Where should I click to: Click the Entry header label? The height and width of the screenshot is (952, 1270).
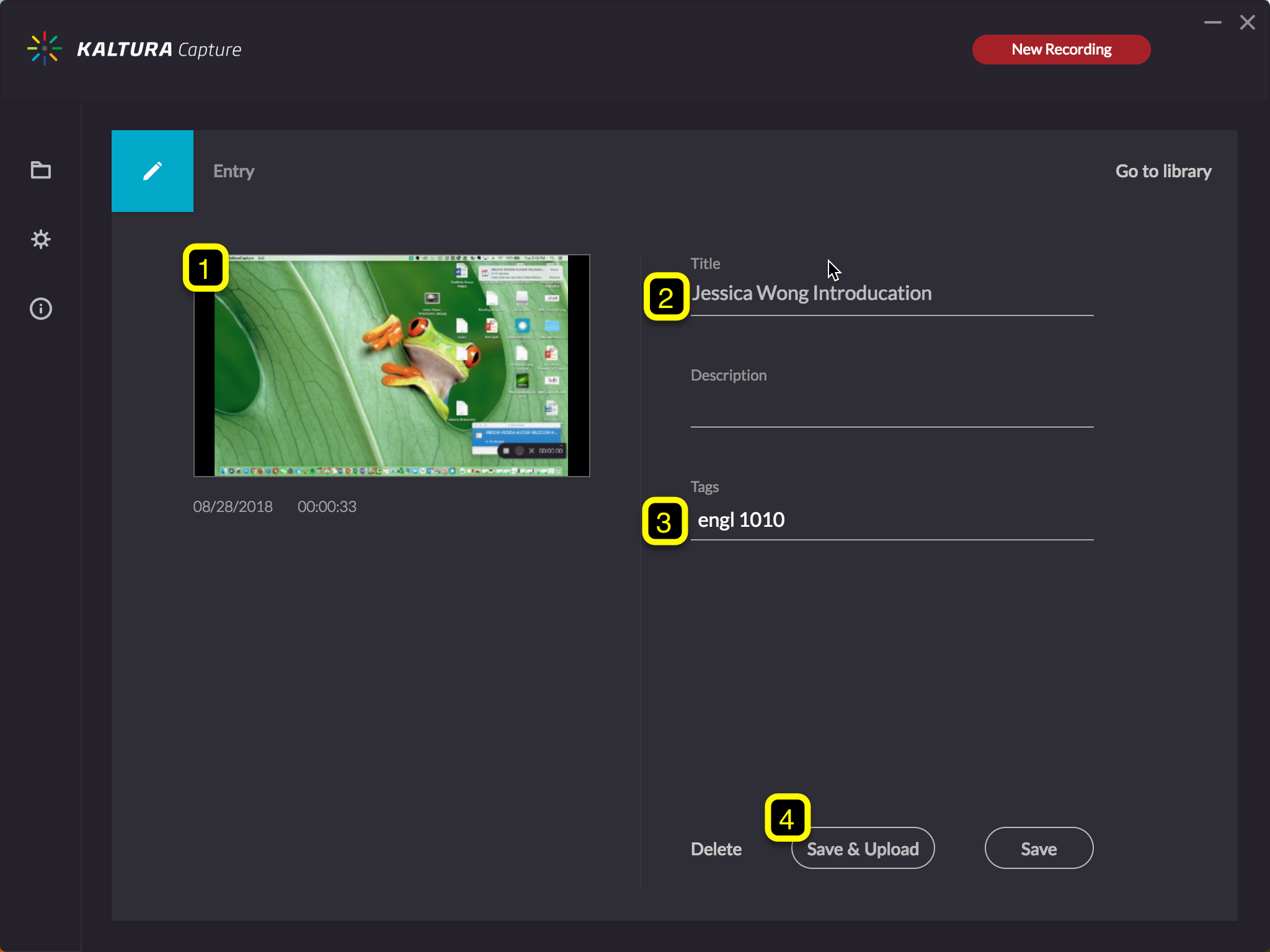(233, 171)
